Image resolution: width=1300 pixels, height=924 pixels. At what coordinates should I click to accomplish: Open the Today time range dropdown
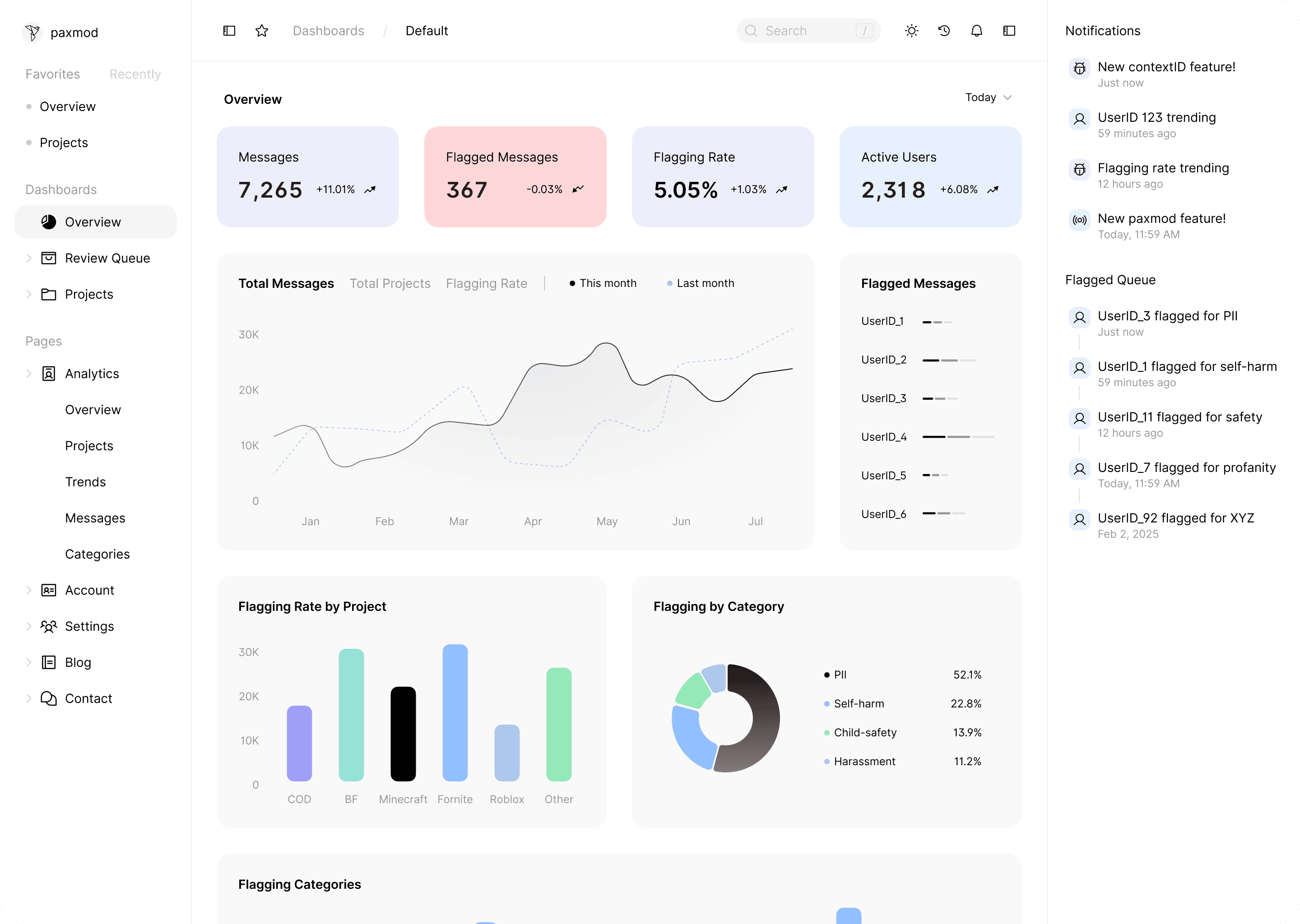(x=988, y=97)
